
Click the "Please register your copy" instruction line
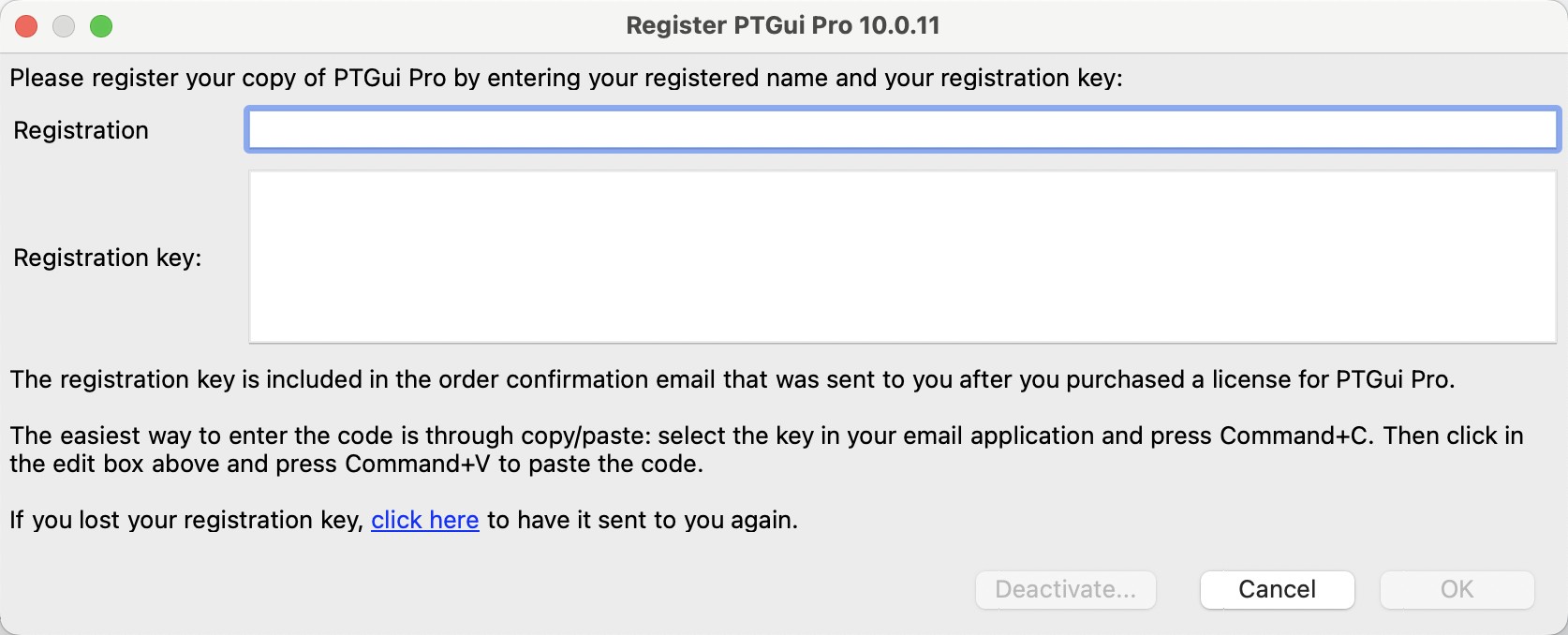[566, 78]
